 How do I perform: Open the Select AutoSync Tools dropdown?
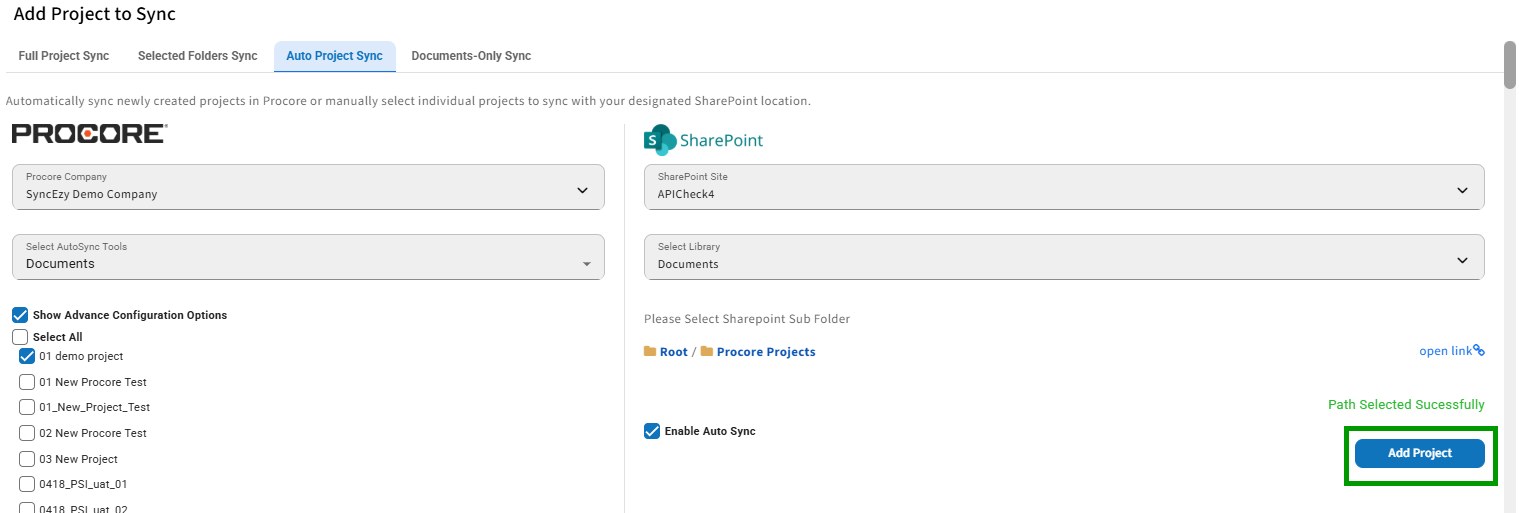308,257
